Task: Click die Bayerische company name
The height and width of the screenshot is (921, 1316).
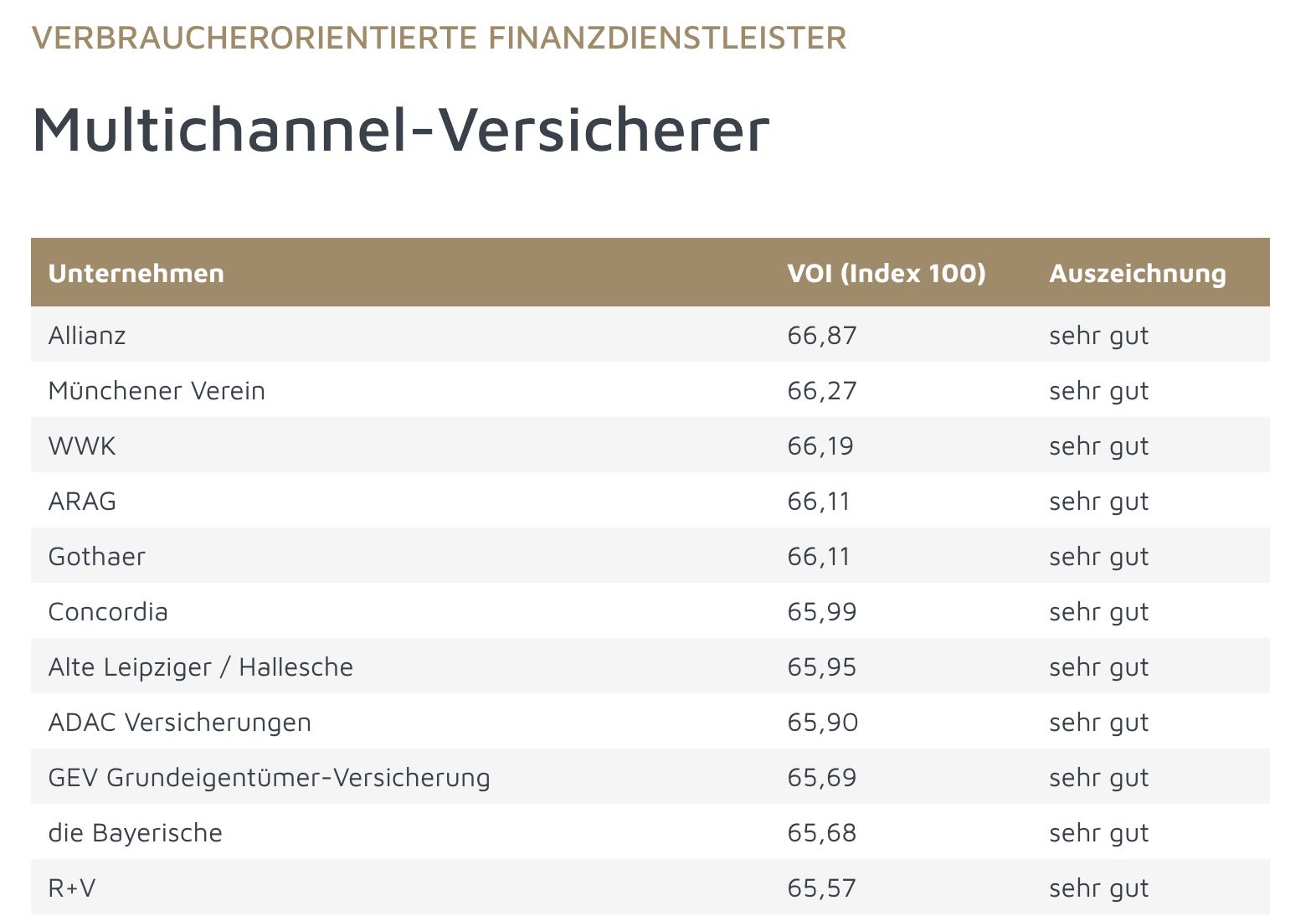Action: (x=136, y=833)
